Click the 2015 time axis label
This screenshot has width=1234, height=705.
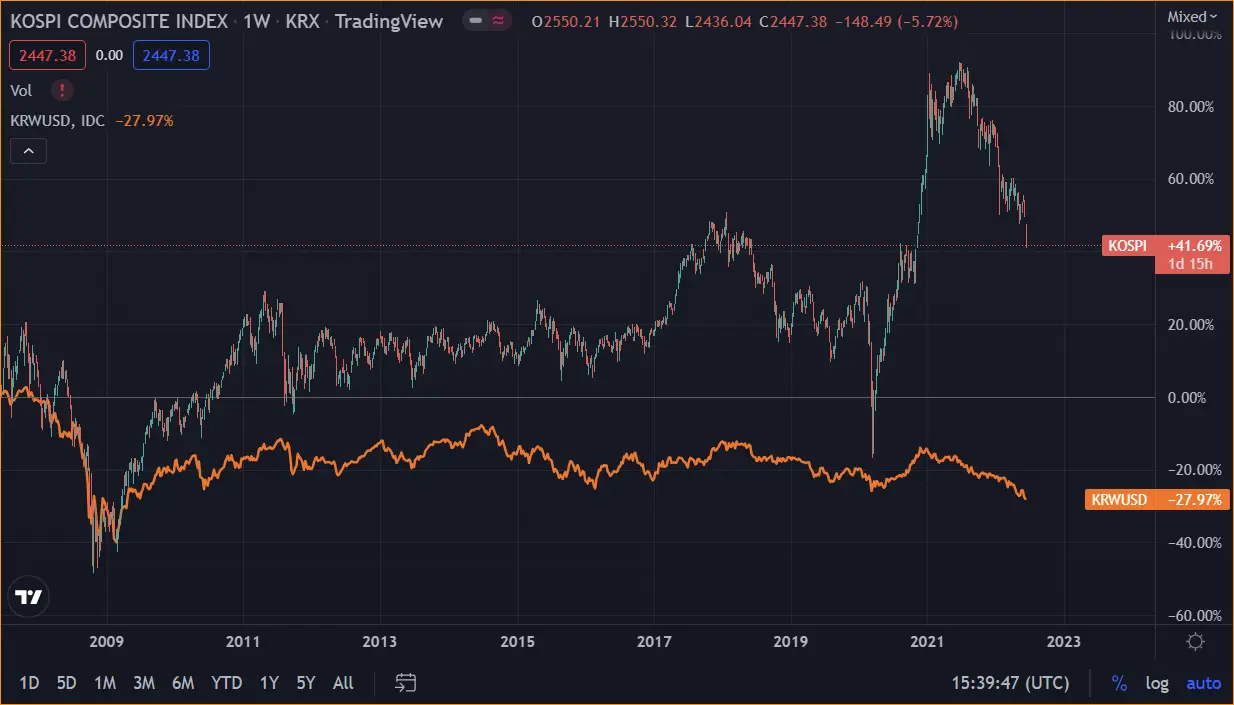(x=517, y=642)
